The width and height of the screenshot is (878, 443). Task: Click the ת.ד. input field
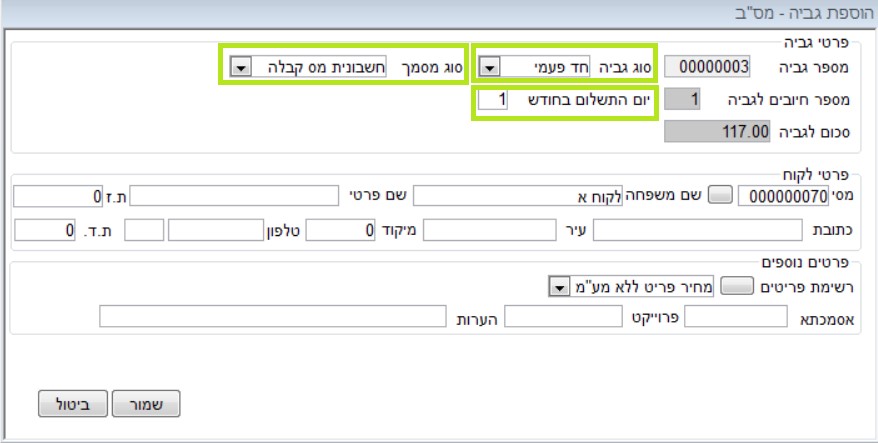(45, 230)
